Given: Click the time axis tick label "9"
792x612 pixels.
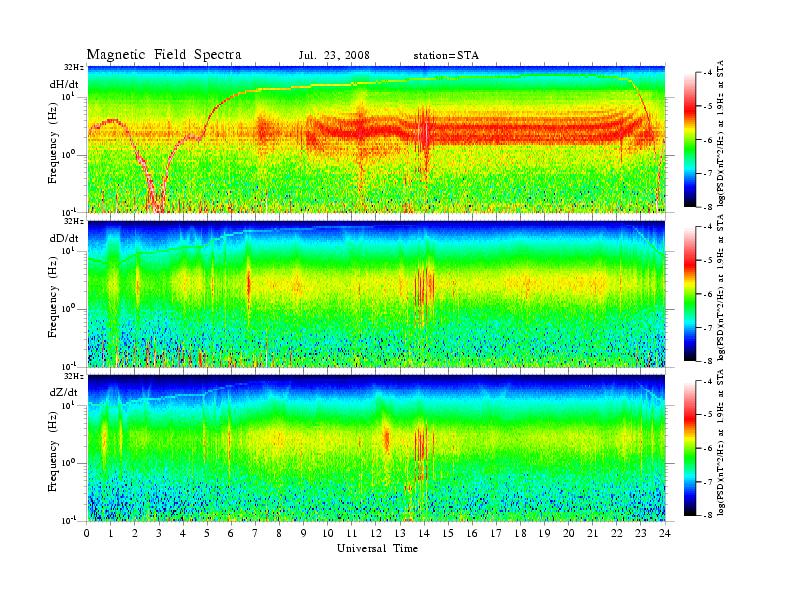Looking at the screenshot, I should point(304,533).
